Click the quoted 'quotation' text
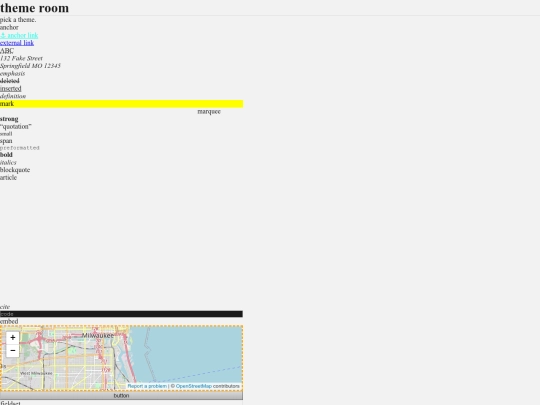The image size is (540, 405). 16,126
